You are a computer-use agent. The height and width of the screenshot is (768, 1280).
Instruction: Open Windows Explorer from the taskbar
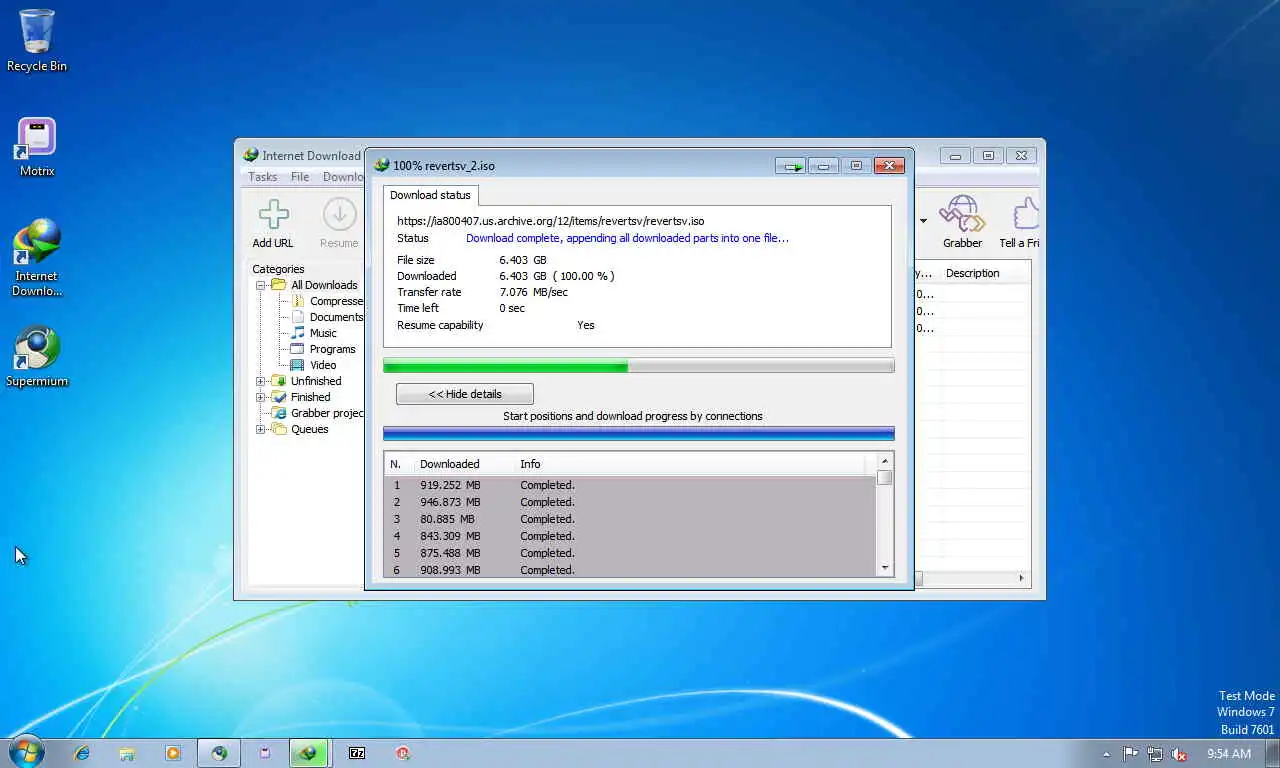tap(127, 753)
